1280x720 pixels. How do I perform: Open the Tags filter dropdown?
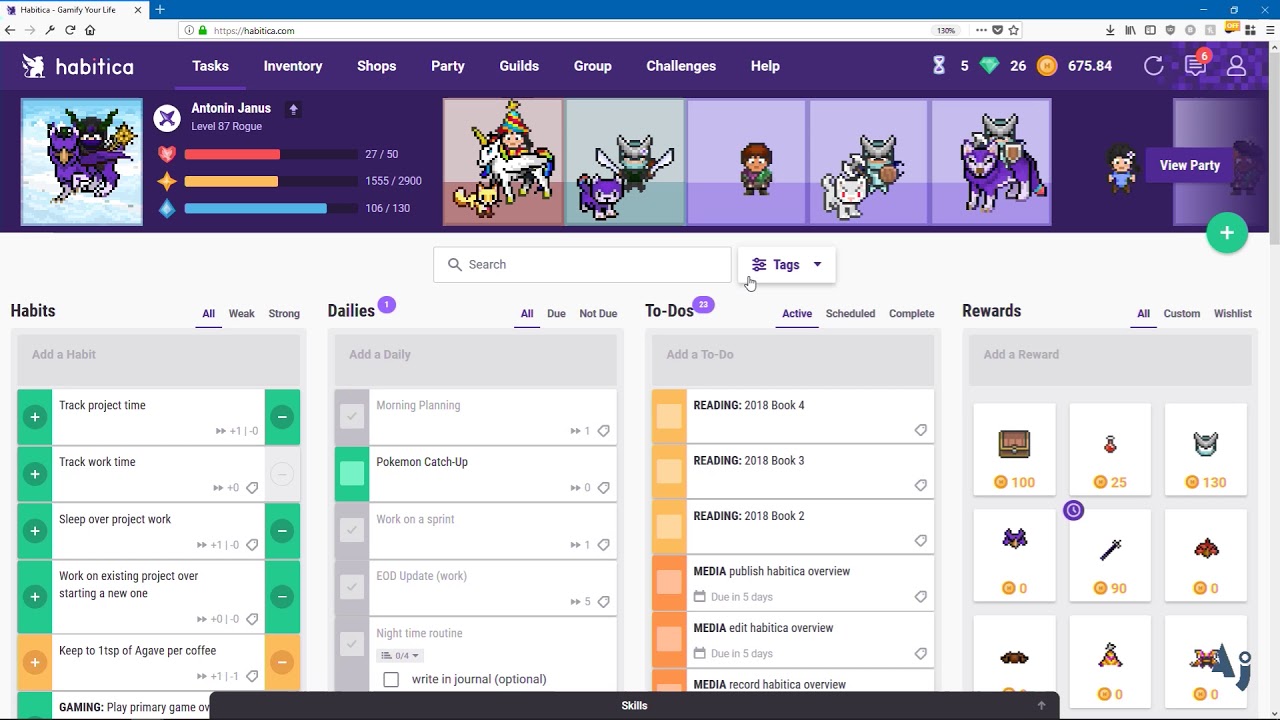(787, 265)
